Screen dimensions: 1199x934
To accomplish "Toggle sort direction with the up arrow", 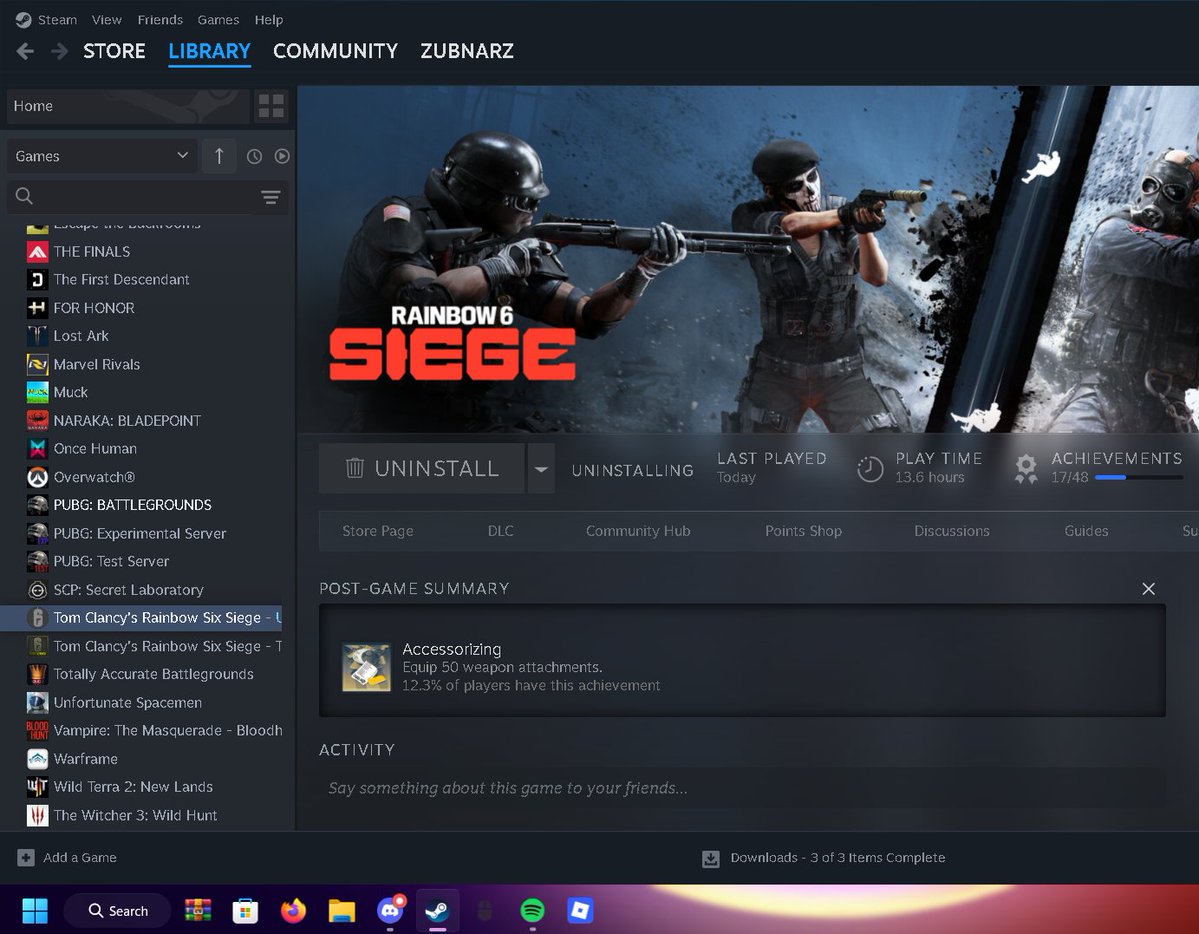I will point(219,156).
